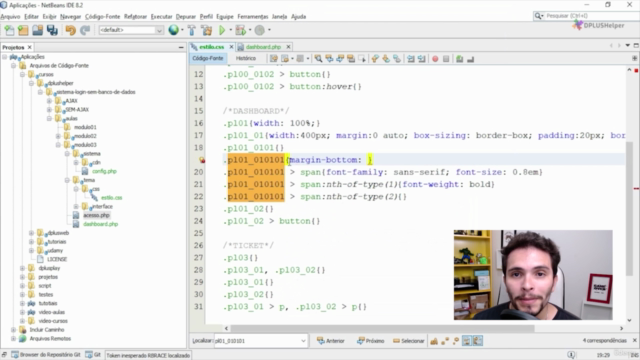Image resolution: width=640 pixels, height=360 pixels.
Task: Expand the dplusweb folder node
Action: click(x=31, y=233)
